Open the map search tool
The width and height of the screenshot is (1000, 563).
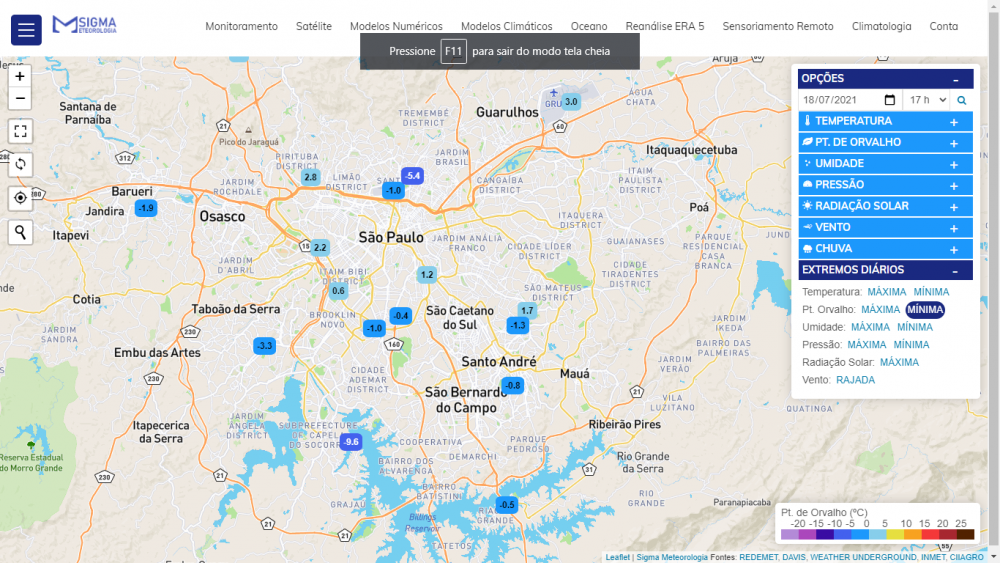20,232
